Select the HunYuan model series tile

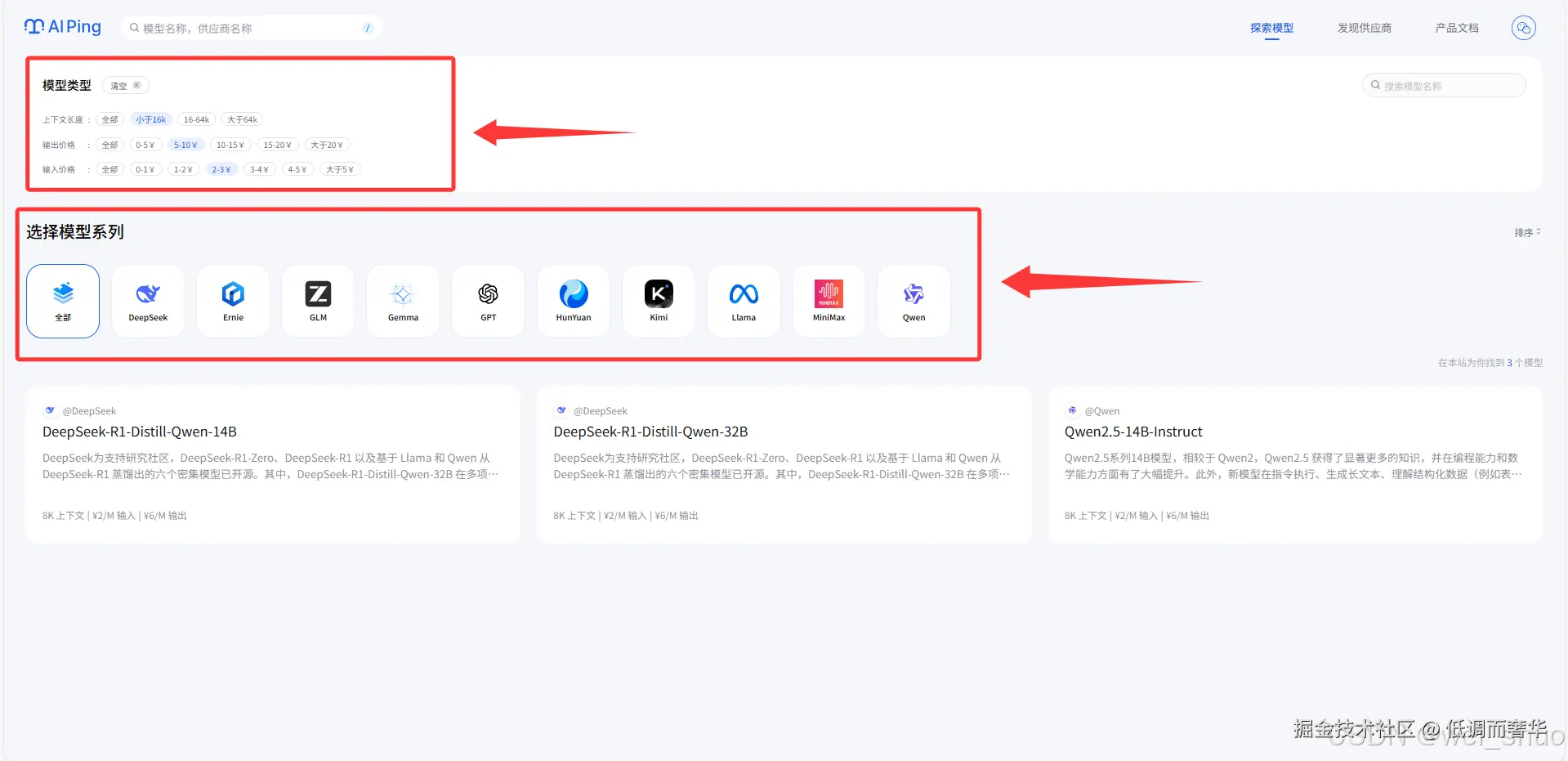coord(574,301)
